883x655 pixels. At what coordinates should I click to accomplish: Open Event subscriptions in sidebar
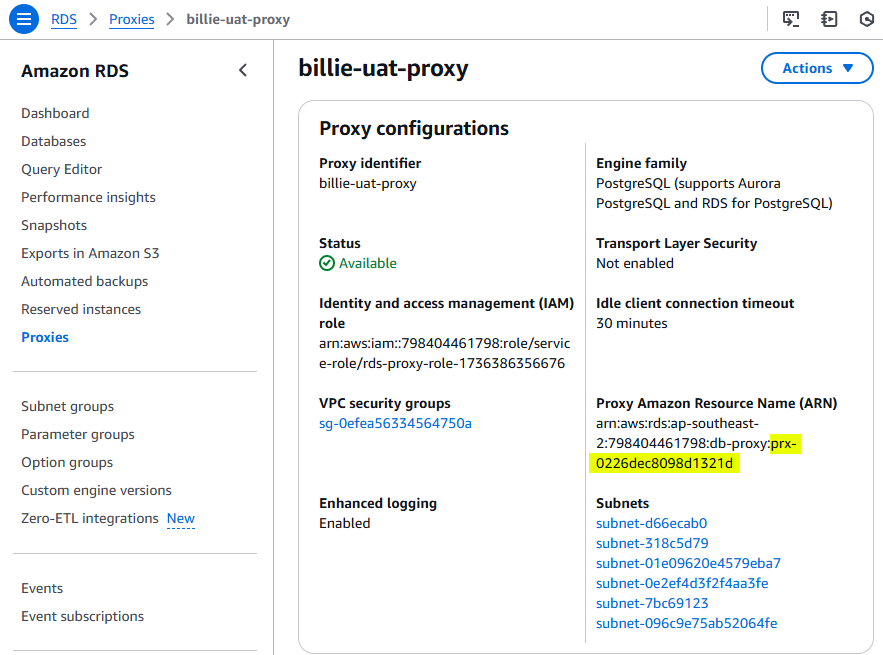pos(83,616)
